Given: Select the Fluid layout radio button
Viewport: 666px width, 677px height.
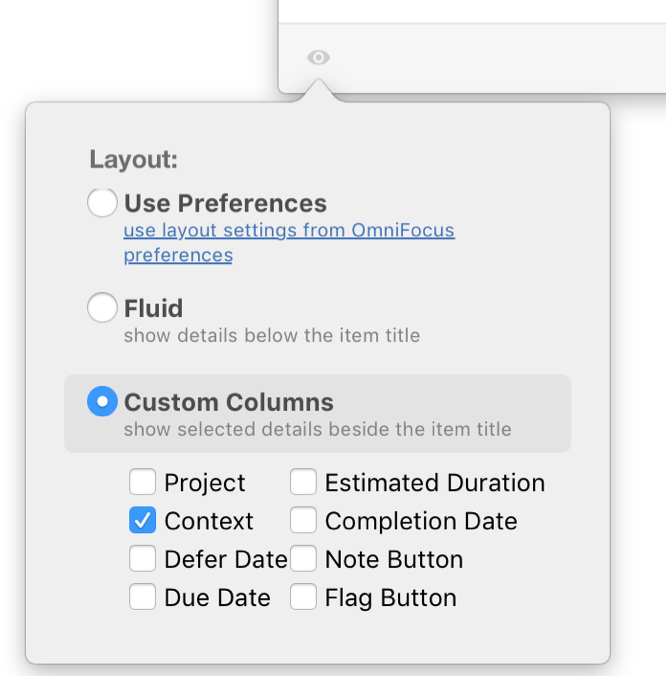Looking at the screenshot, I should point(102,308).
